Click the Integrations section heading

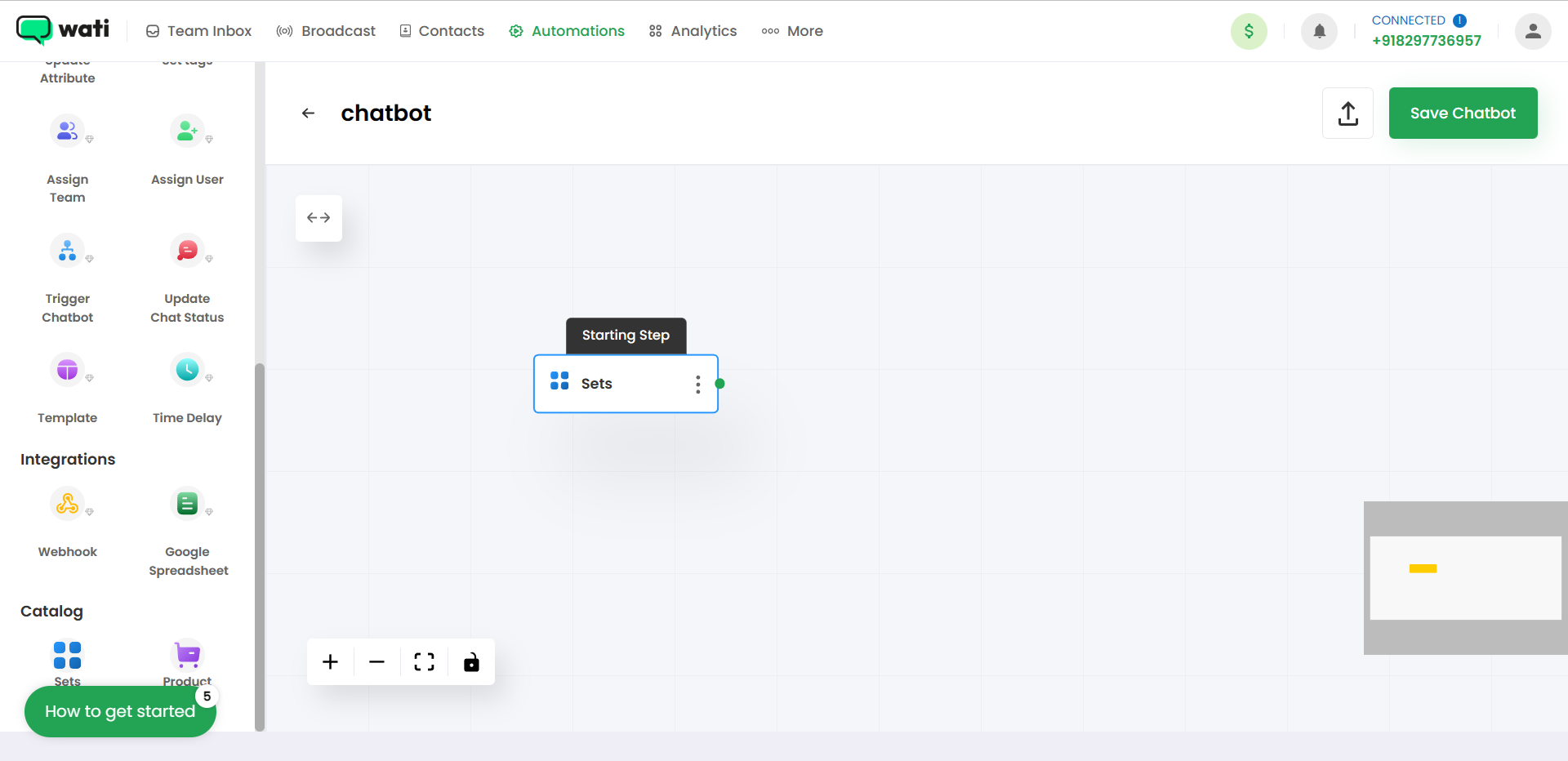click(68, 460)
